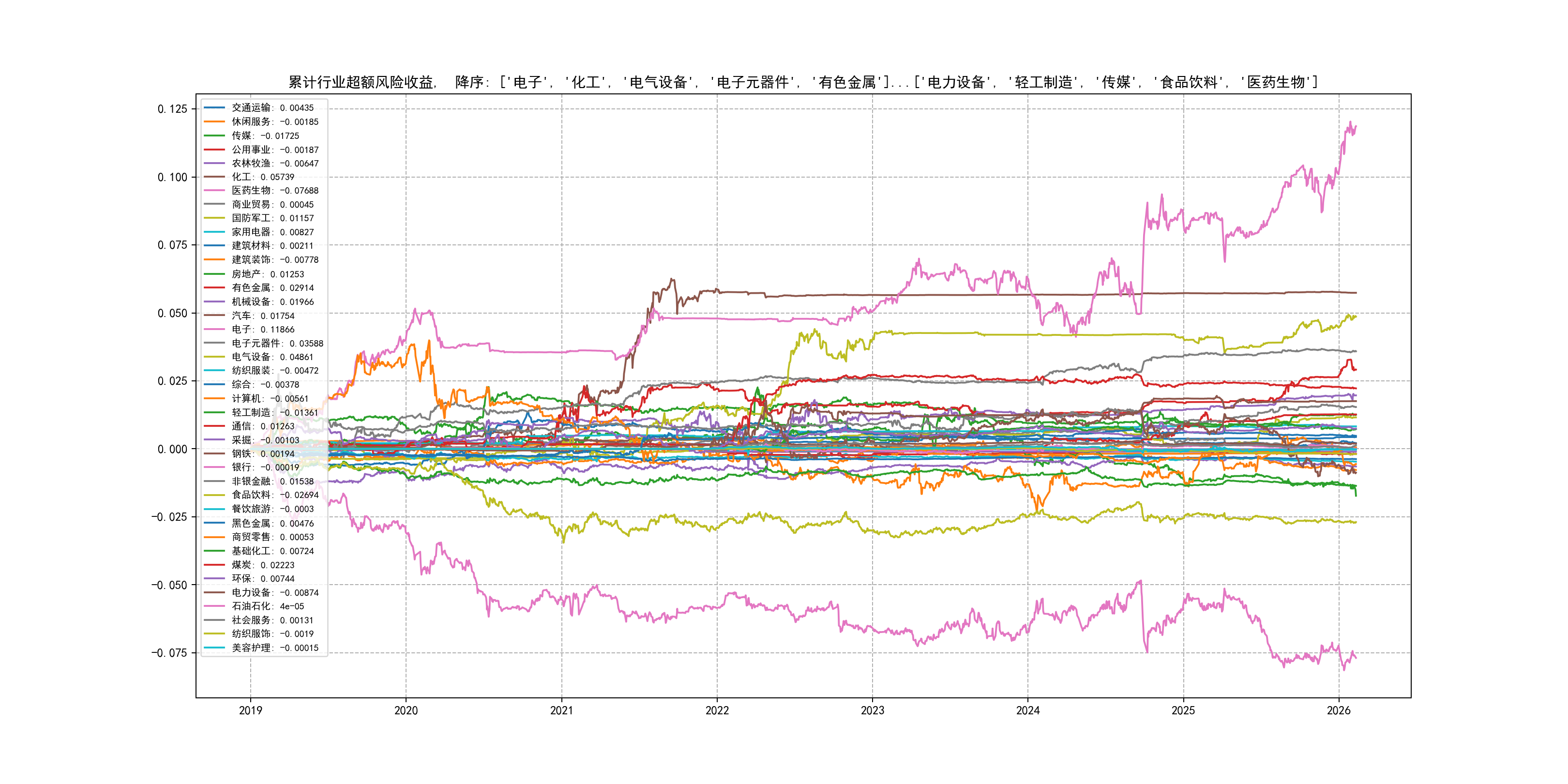Click the 有色金属 legend line swatch
The width and height of the screenshot is (1568, 784).
[x=214, y=288]
